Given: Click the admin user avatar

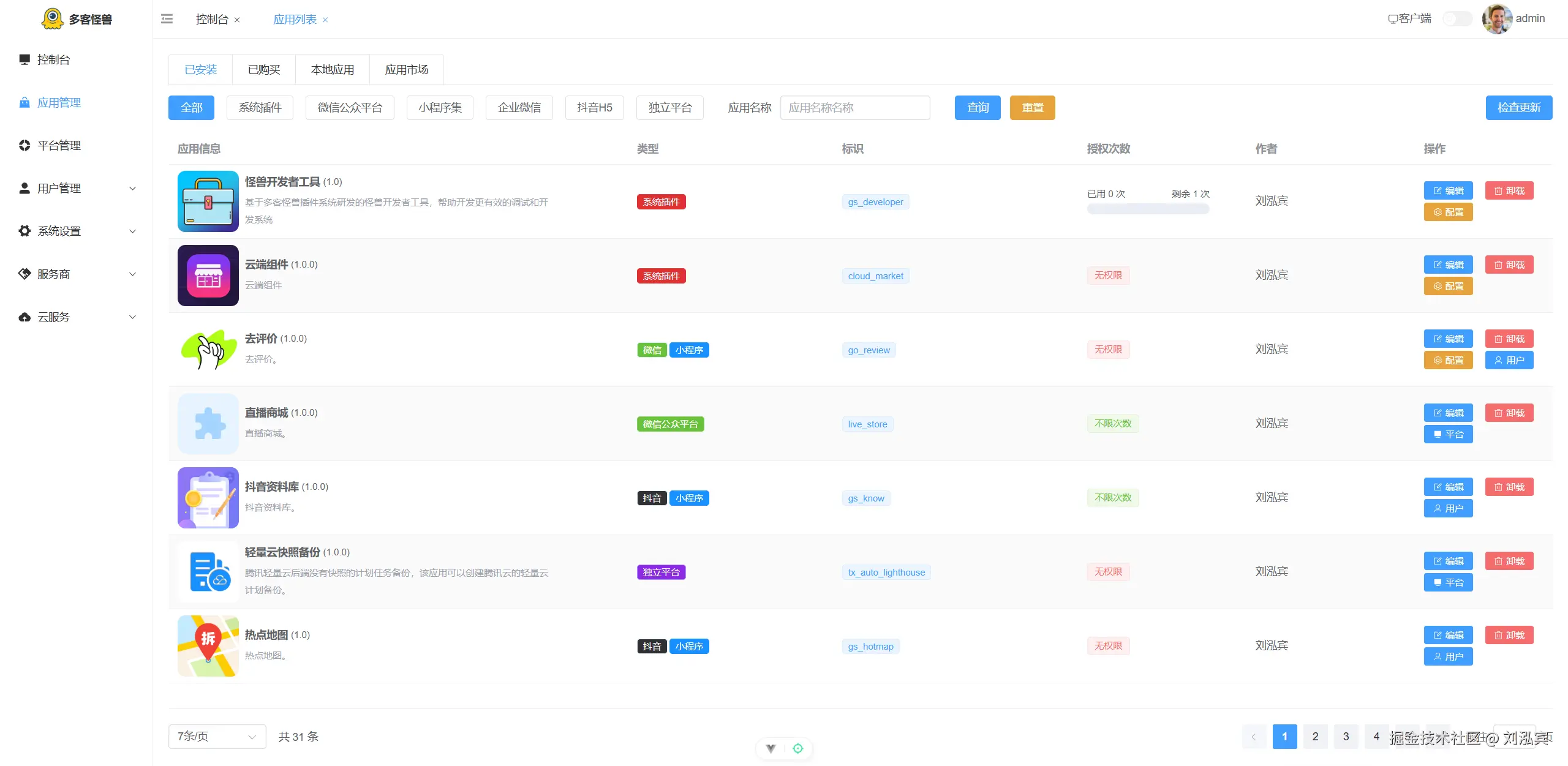Looking at the screenshot, I should 1496,19.
